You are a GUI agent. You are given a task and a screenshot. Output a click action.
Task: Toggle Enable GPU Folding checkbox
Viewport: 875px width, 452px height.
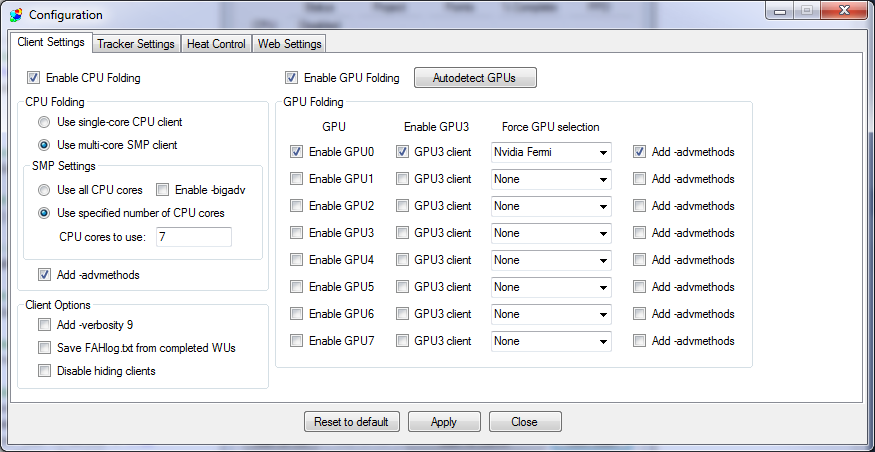(291, 78)
